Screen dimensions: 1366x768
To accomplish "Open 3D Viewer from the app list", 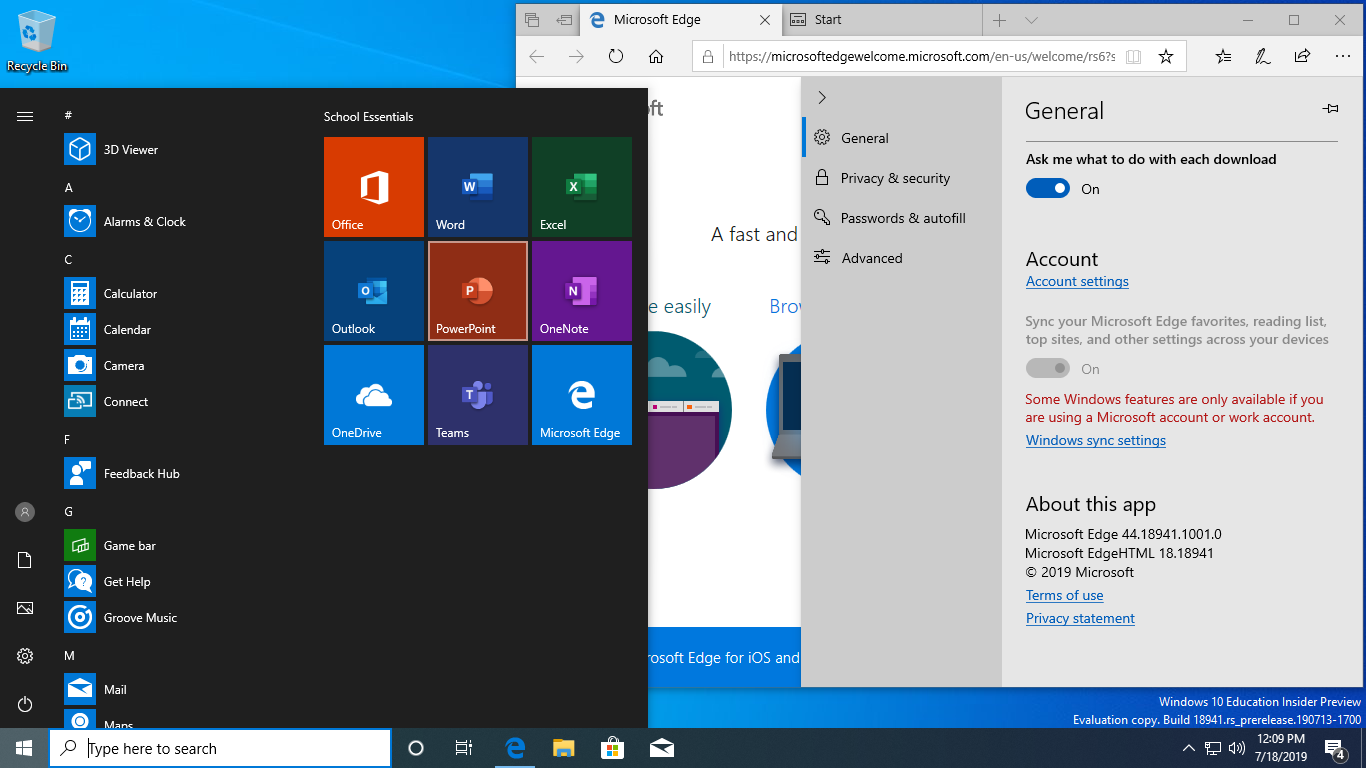I will 180,150.
